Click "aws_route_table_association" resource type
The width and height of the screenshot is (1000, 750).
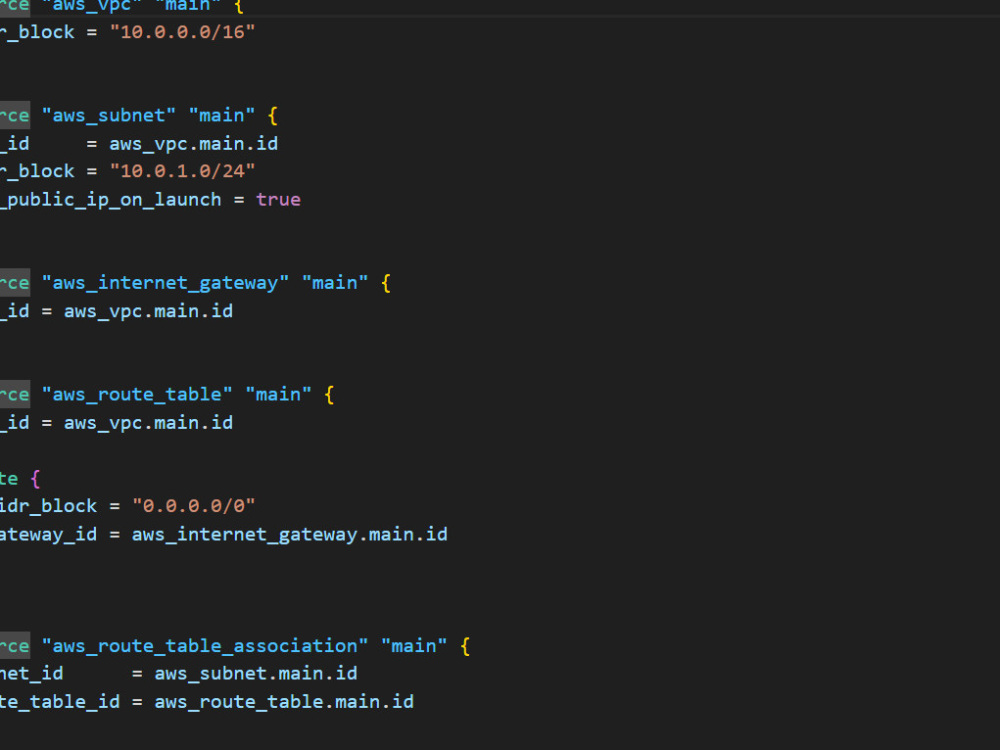pos(205,646)
